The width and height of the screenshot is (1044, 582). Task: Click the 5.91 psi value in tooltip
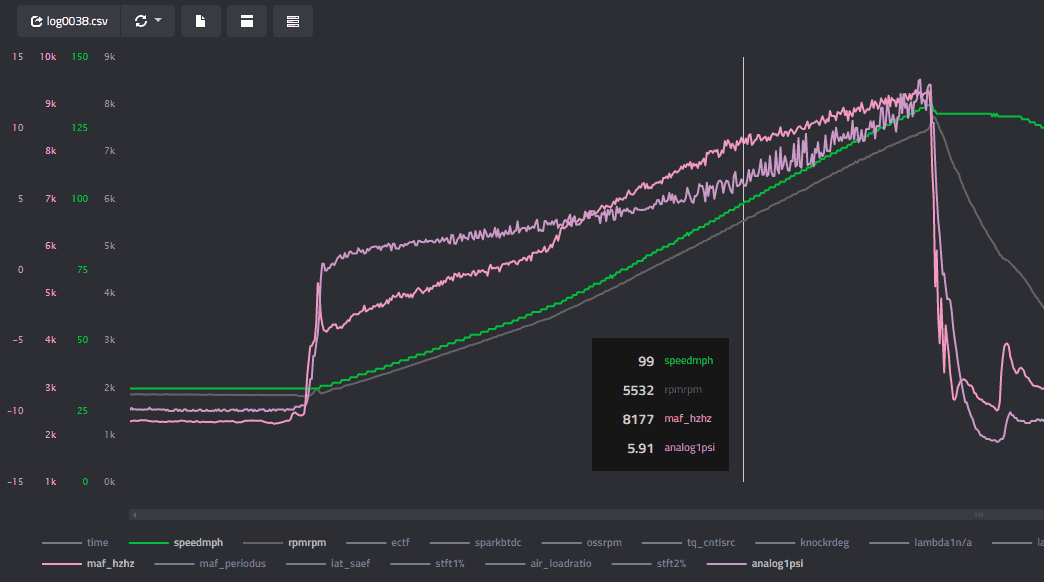[640, 448]
